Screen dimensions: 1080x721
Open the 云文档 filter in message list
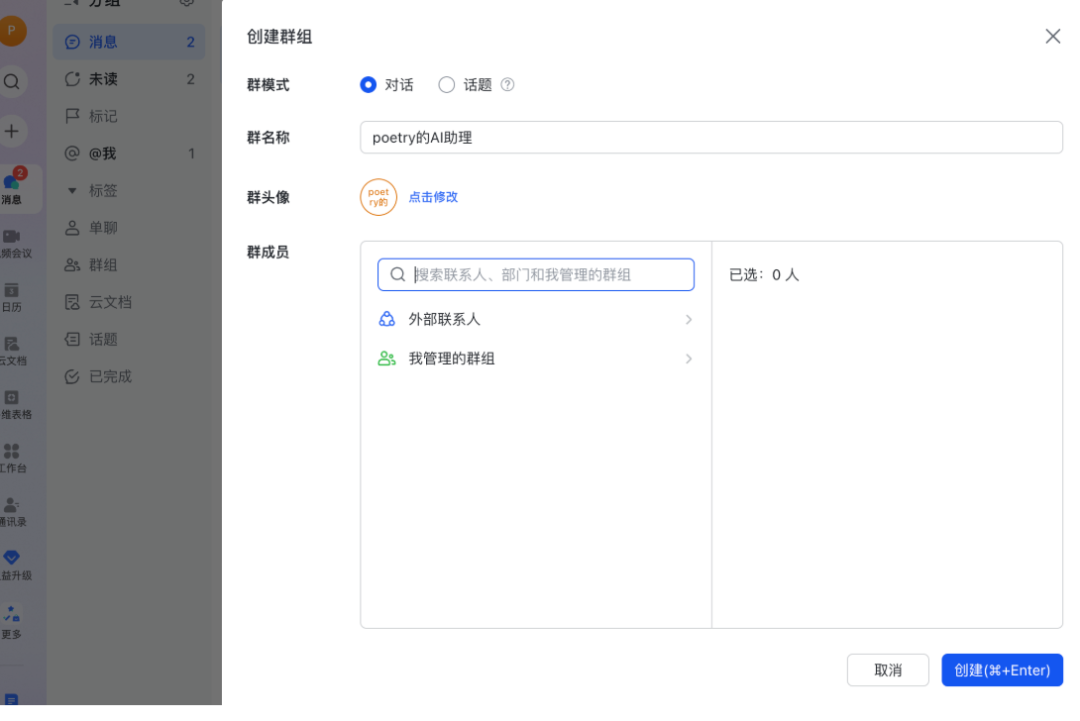coord(129,302)
